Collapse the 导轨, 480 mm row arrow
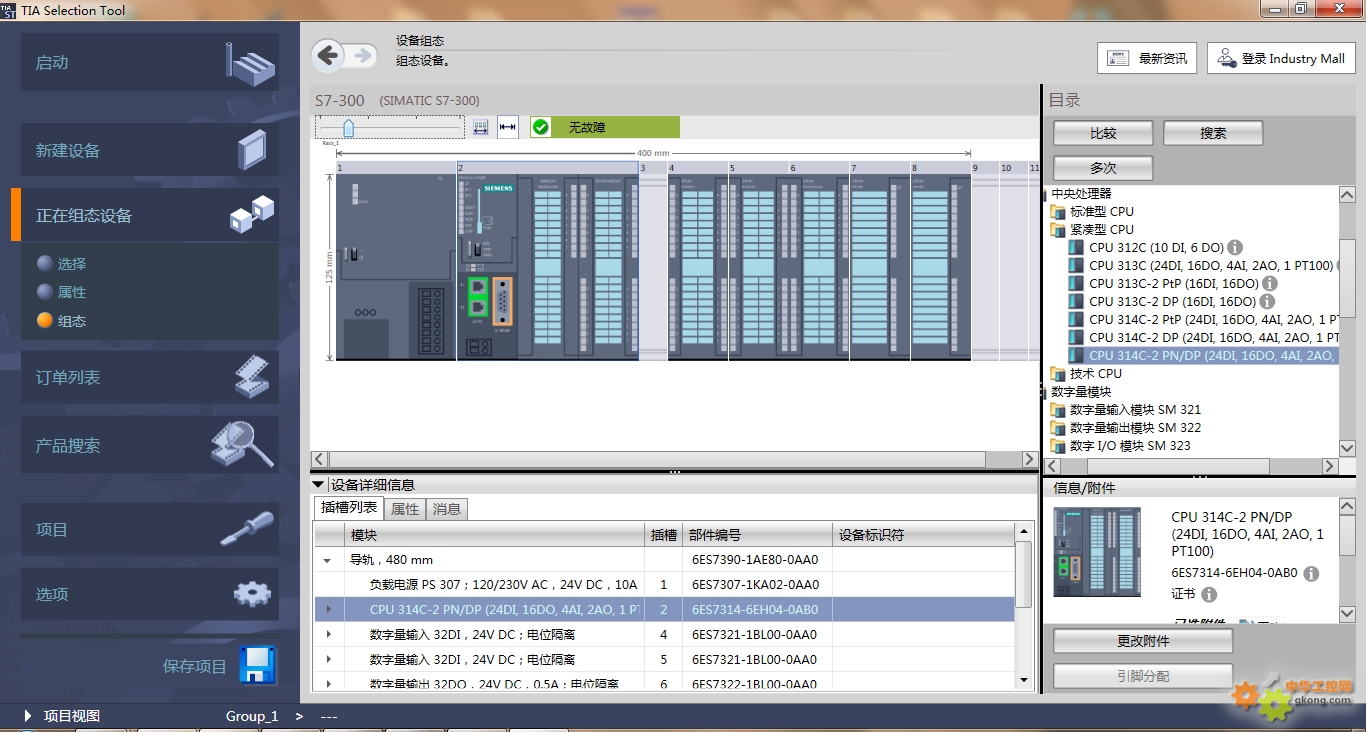The image size is (1366, 732). (327, 561)
